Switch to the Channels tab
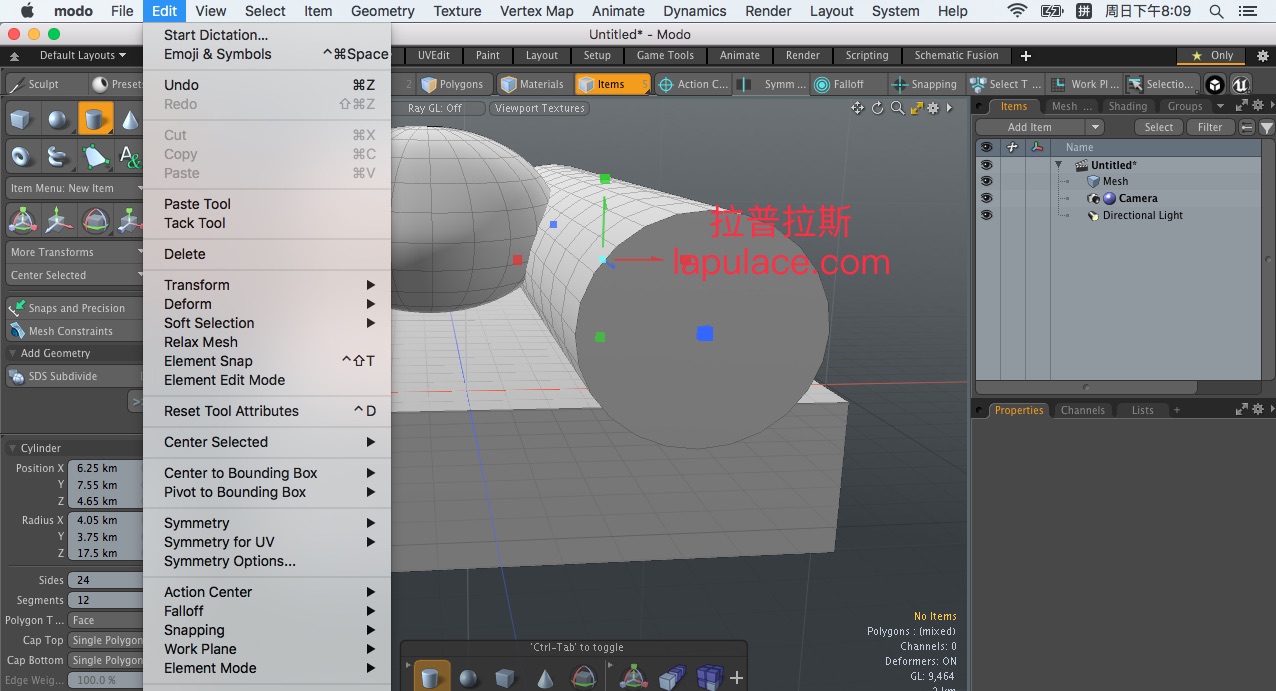The height and width of the screenshot is (691, 1276). [1082, 410]
